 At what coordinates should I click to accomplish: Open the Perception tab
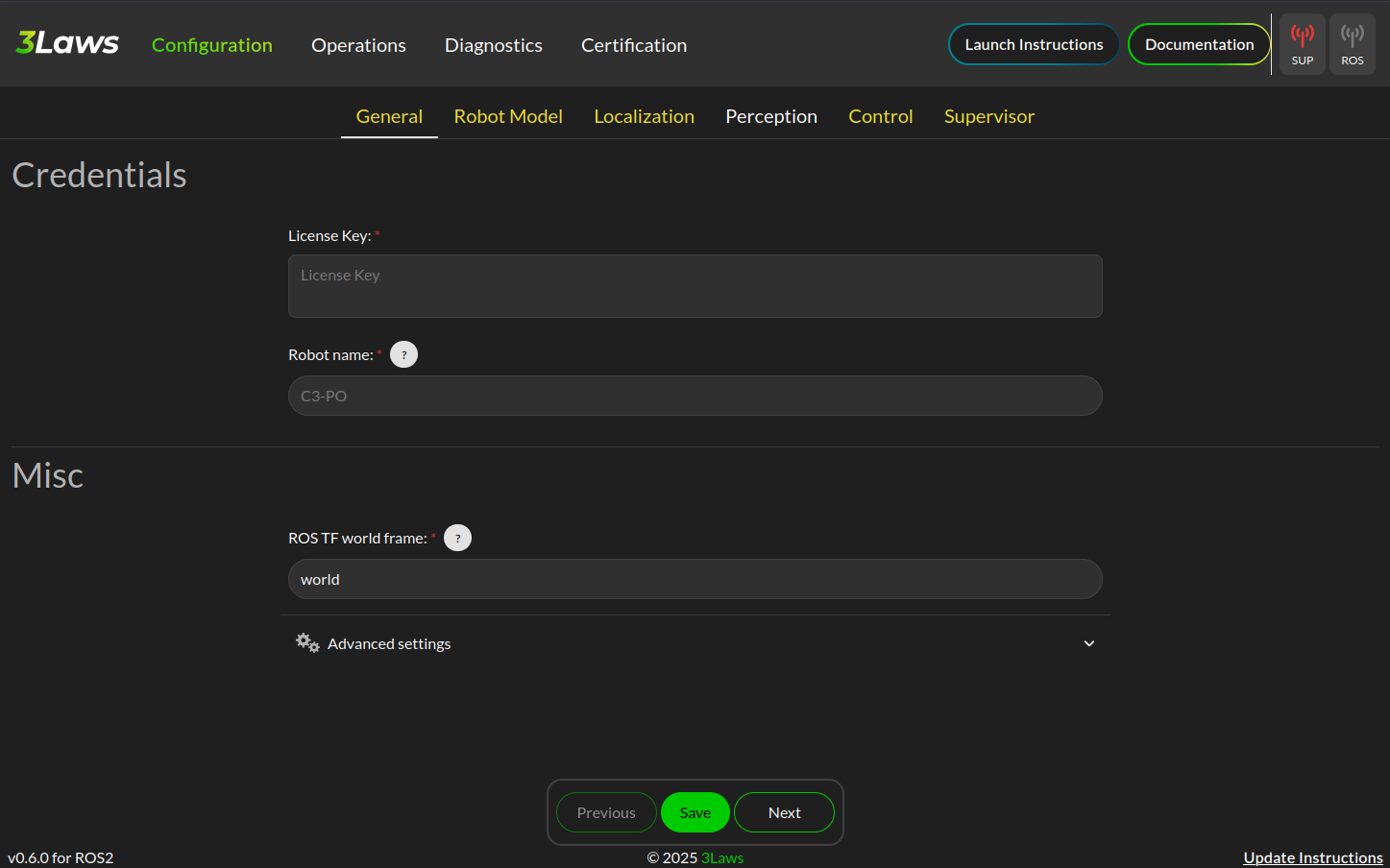770,116
